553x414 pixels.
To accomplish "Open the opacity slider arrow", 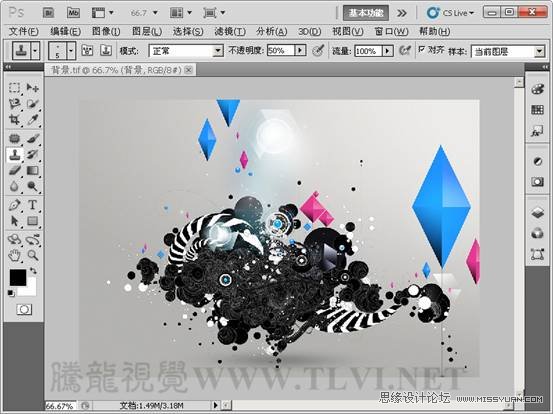I will [300, 50].
